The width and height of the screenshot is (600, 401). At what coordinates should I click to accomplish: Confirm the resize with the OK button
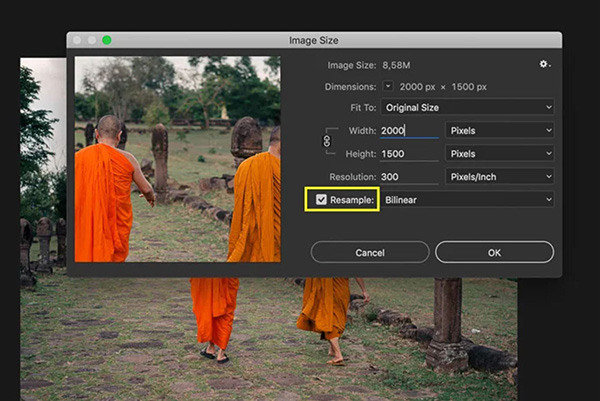click(x=494, y=252)
